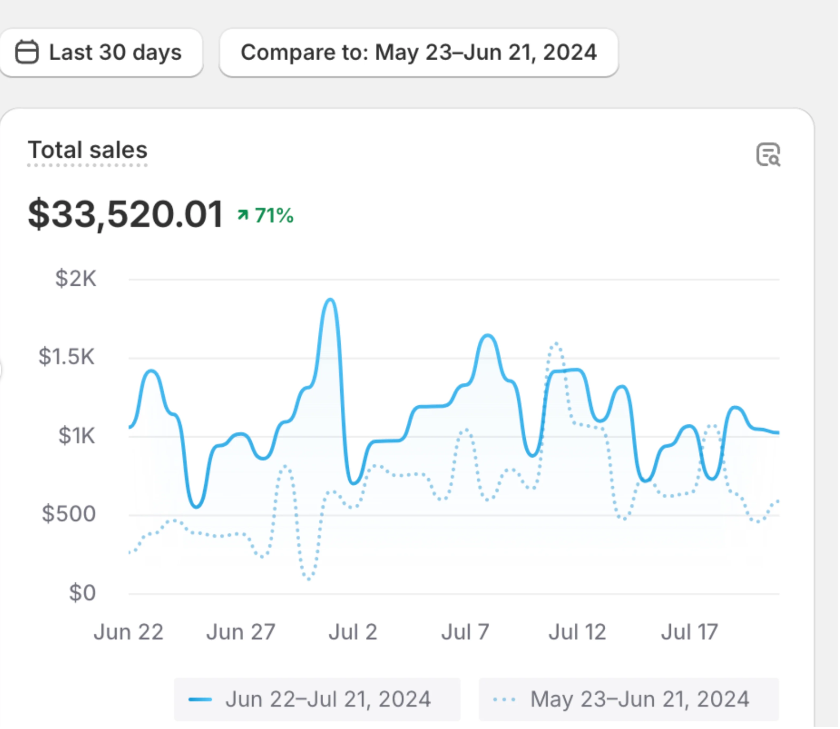Click the Total sales heading
The image size is (840, 729).
point(88,151)
